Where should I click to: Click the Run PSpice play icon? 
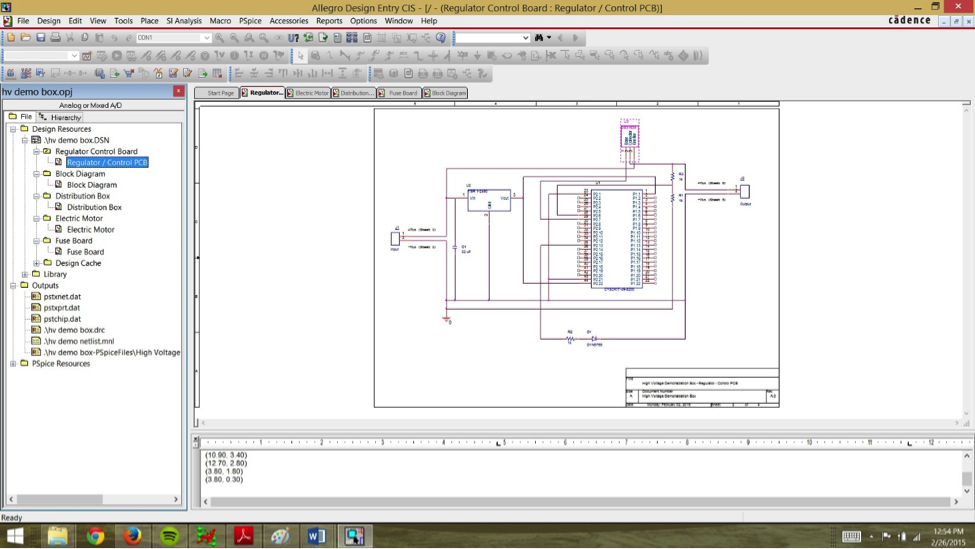[x=116, y=55]
